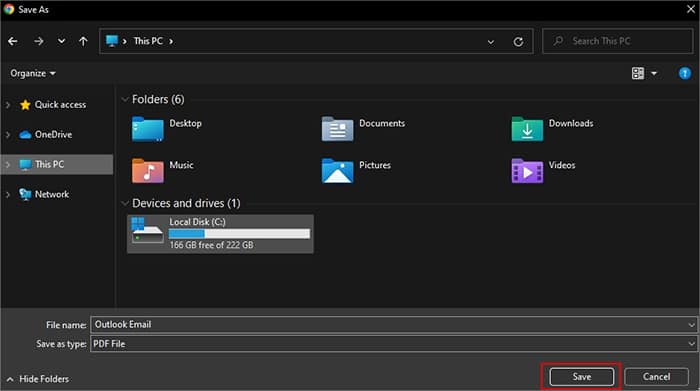Image resolution: width=700 pixels, height=391 pixels.
Task: Select the Videos folder icon
Action: click(527, 171)
